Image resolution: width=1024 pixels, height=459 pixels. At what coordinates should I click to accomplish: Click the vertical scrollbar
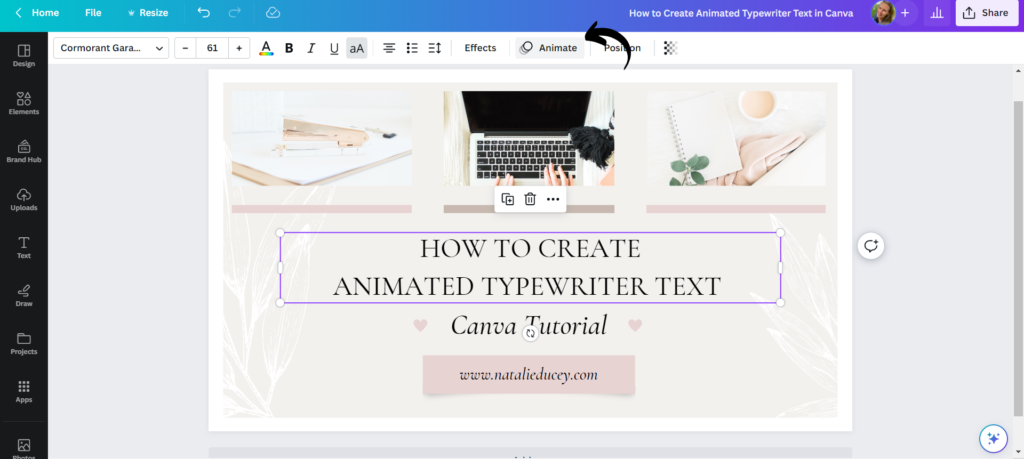pos(1017,258)
